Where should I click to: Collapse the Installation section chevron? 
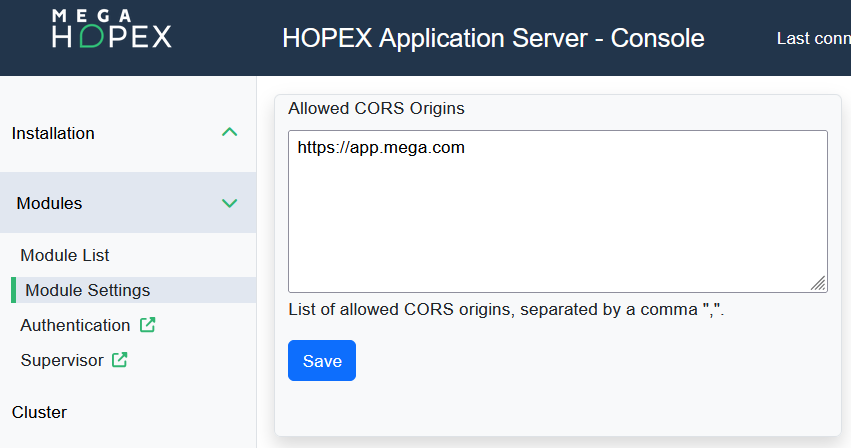click(x=229, y=133)
